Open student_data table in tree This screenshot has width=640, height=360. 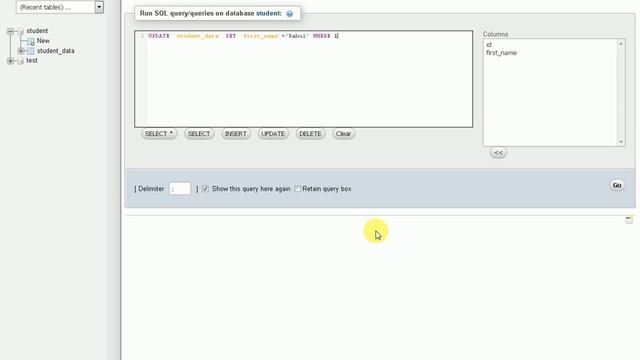click(x=56, y=51)
